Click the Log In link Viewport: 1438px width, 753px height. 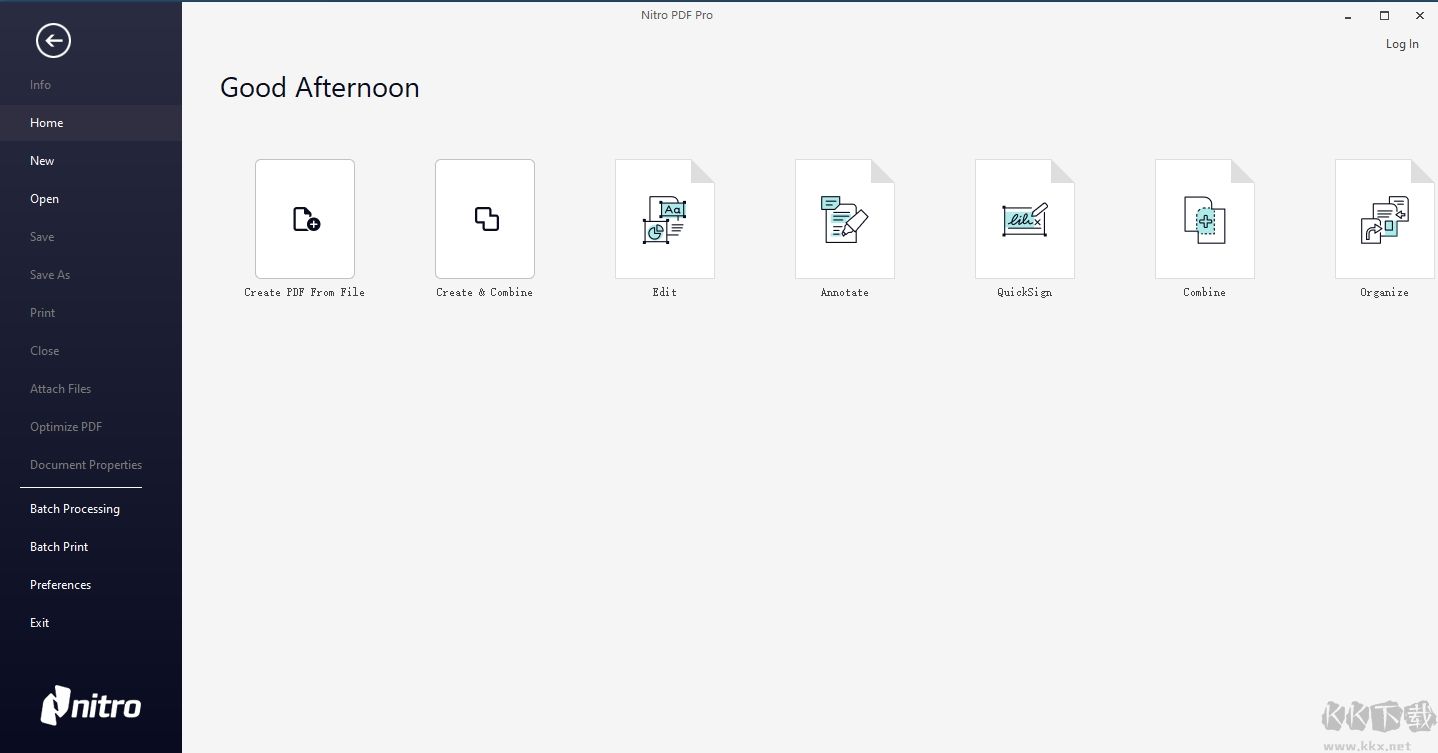[1402, 44]
